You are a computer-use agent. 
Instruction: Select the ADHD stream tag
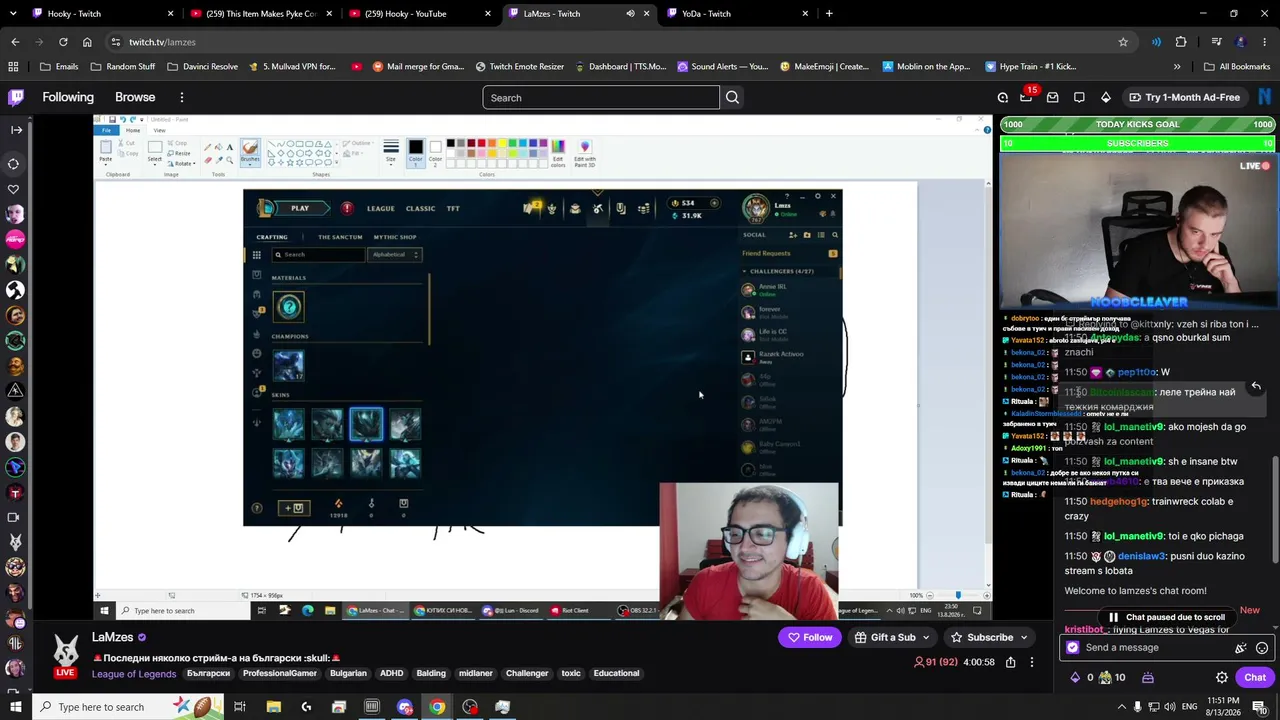391,673
